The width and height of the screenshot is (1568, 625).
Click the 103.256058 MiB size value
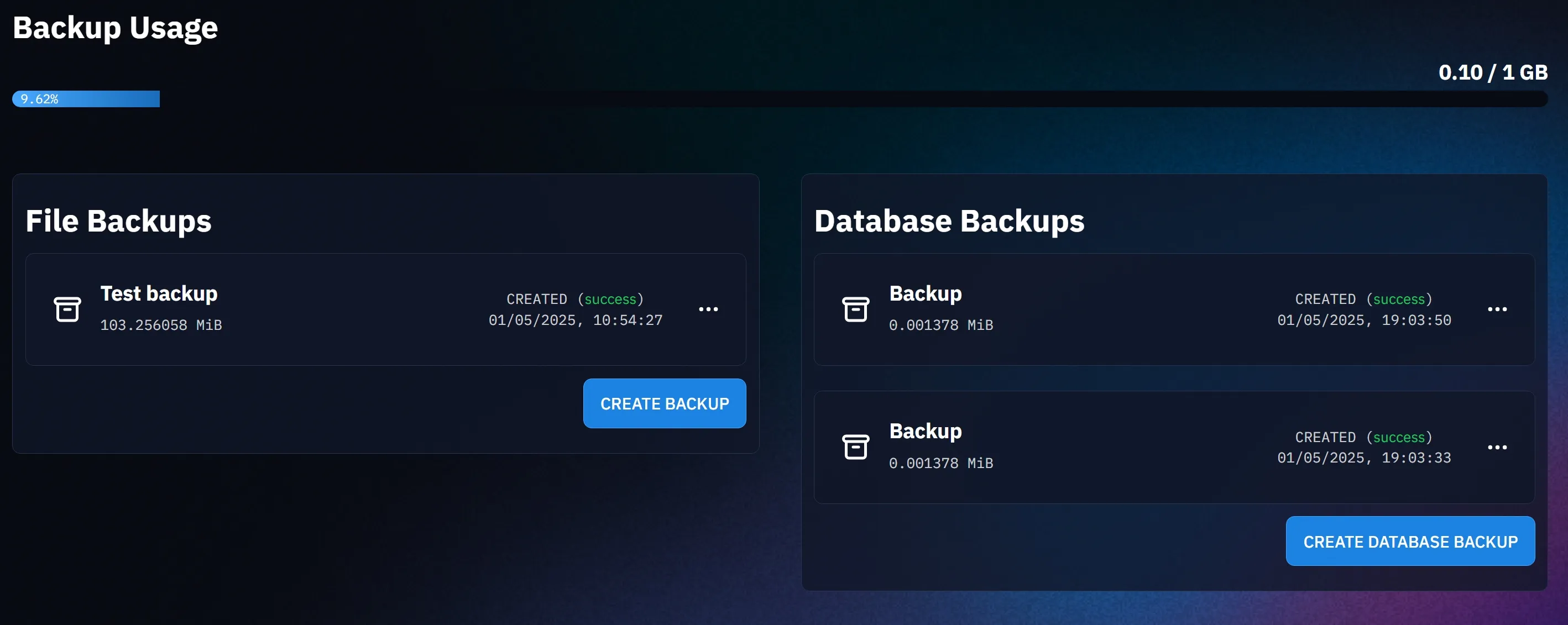tap(161, 325)
